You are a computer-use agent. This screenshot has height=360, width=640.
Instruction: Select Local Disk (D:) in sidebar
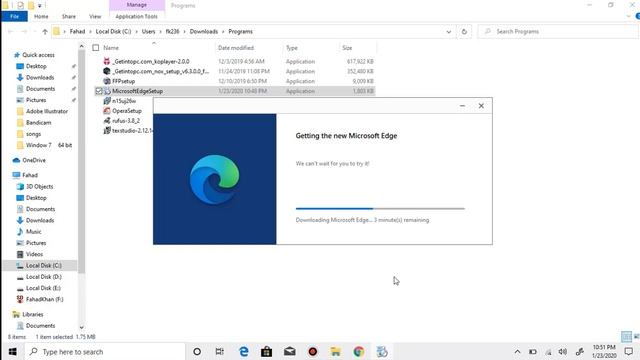pos(44,277)
